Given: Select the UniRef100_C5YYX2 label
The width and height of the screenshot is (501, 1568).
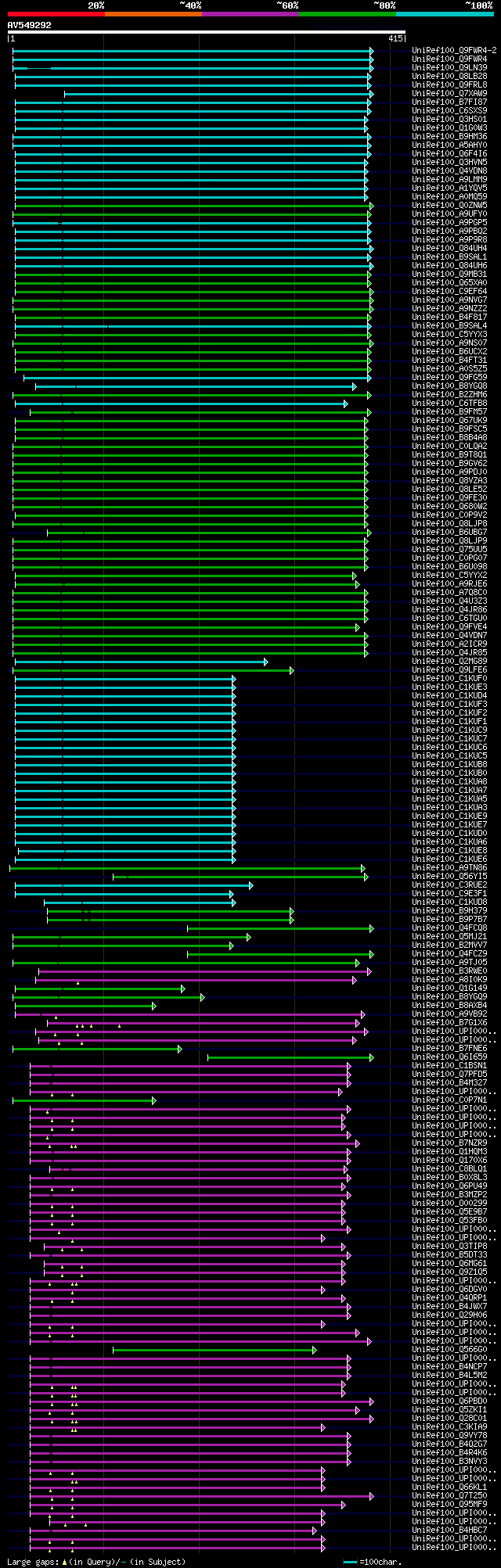Looking at the screenshot, I should (450, 575).
